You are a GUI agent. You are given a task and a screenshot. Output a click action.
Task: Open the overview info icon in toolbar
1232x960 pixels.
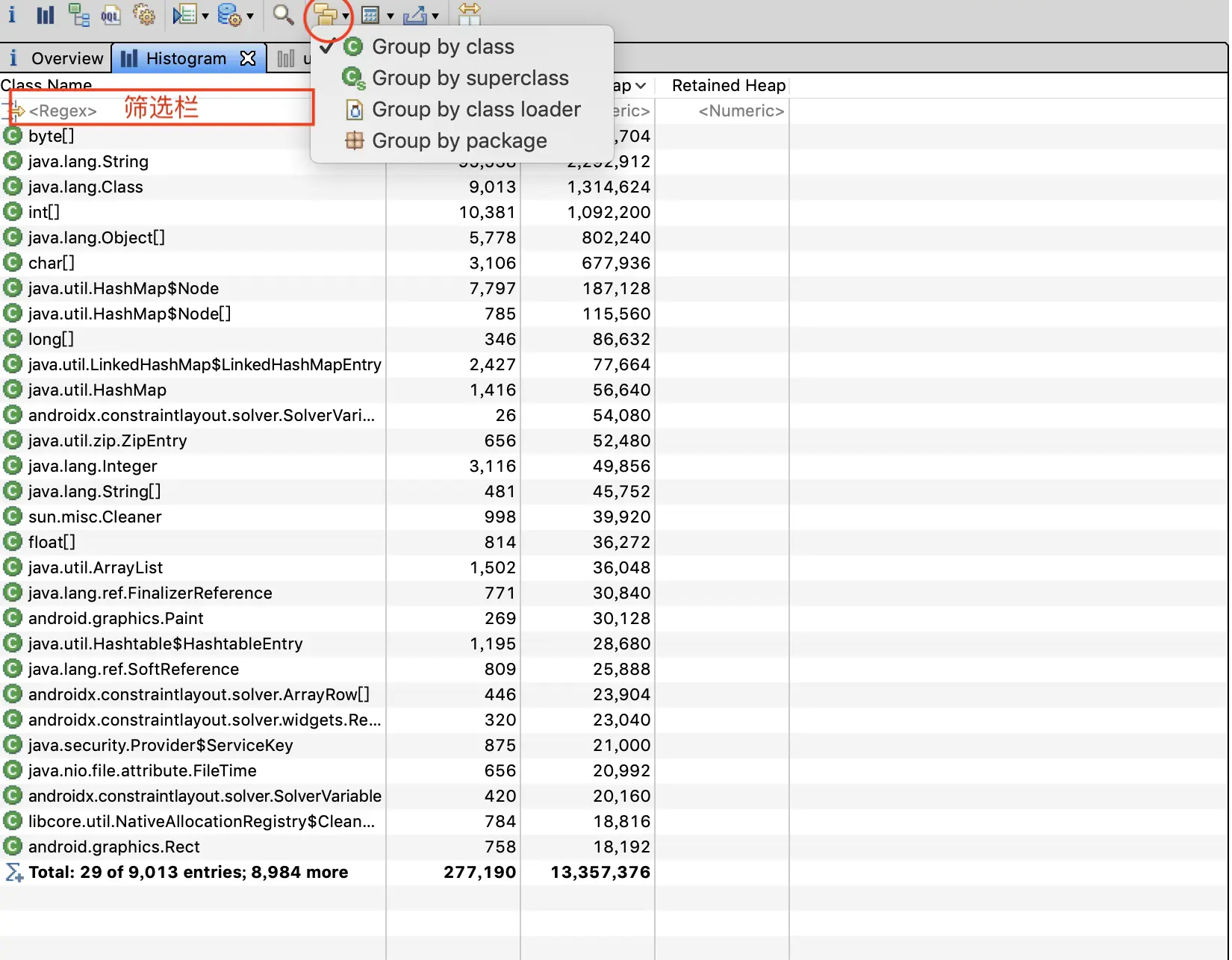pyautogui.click(x=12, y=13)
